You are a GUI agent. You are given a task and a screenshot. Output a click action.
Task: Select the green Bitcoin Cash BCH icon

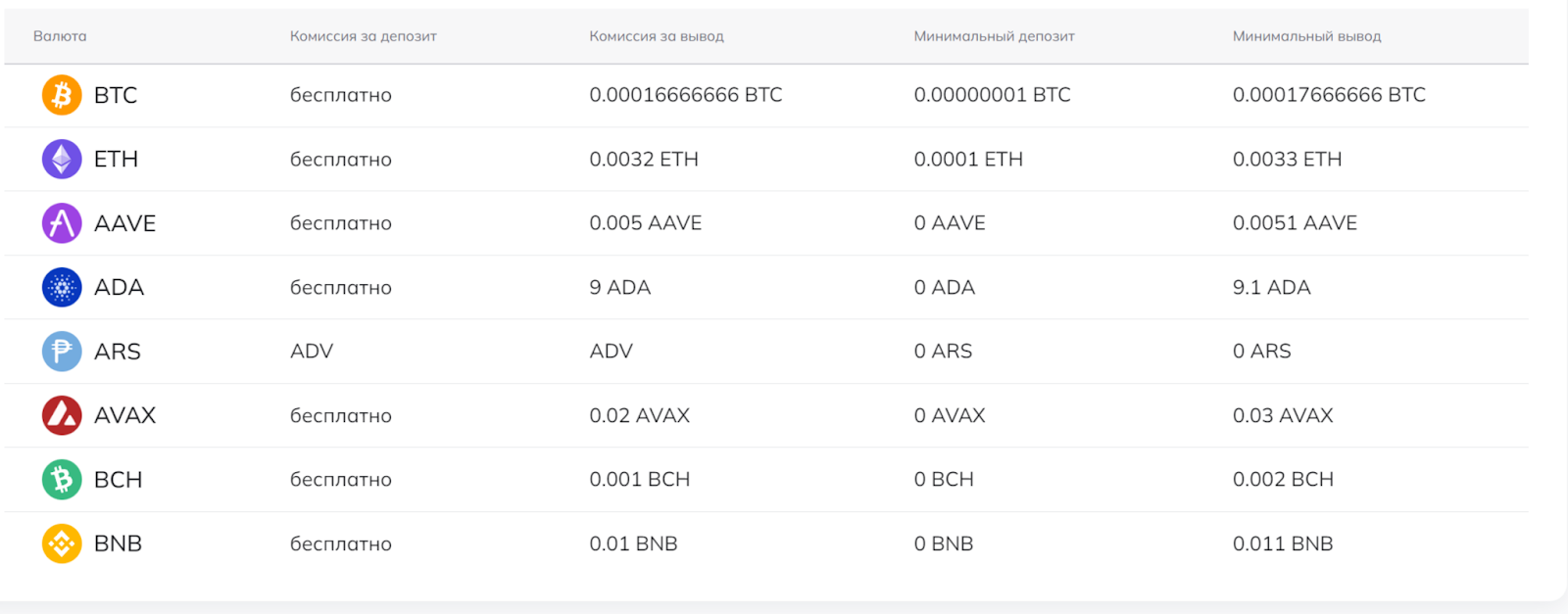coord(62,479)
